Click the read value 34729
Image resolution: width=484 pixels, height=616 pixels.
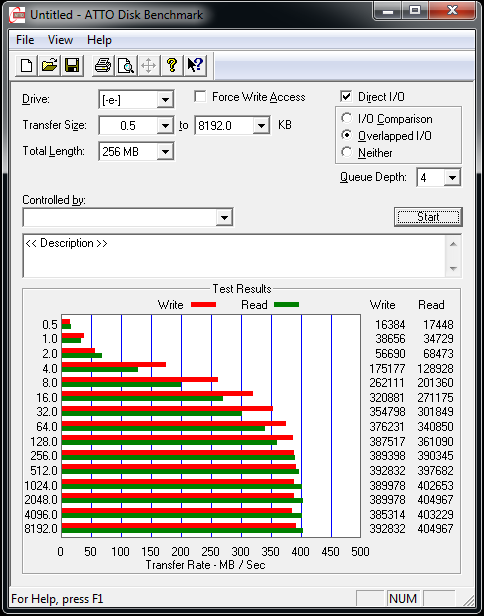[x=438, y=339]
